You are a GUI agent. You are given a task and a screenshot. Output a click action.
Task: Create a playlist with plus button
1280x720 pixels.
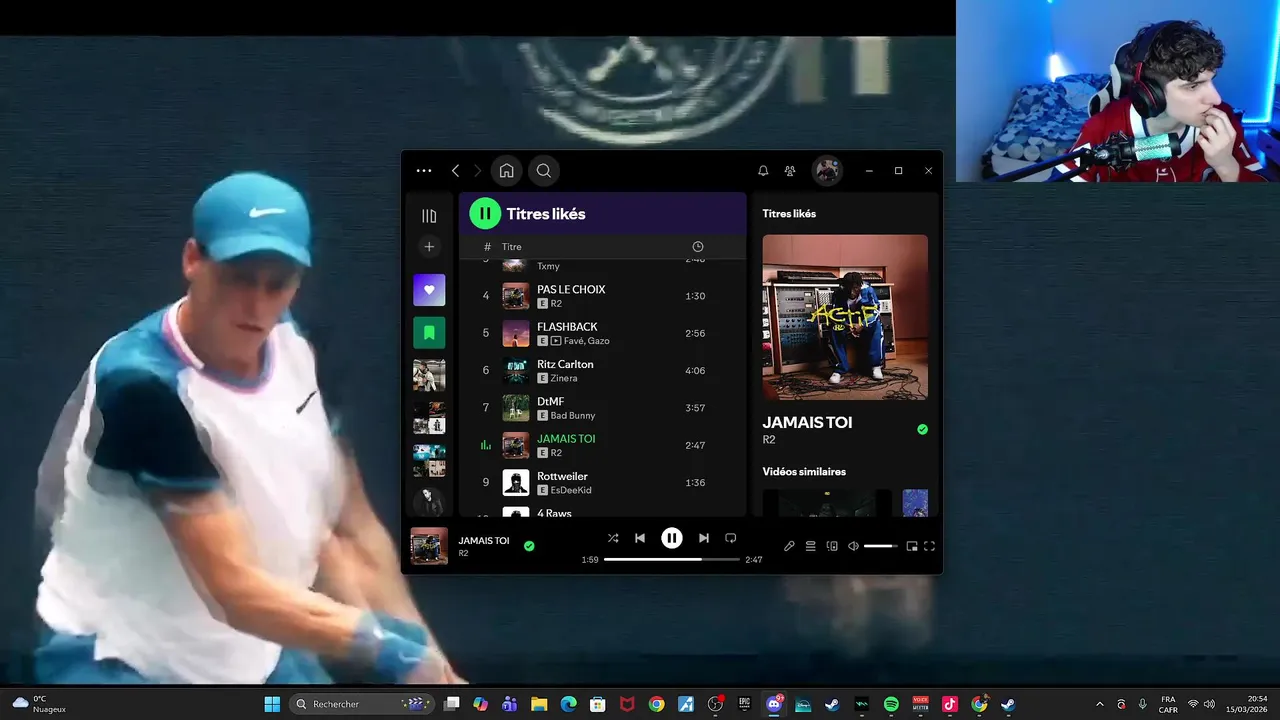point(429,247)
